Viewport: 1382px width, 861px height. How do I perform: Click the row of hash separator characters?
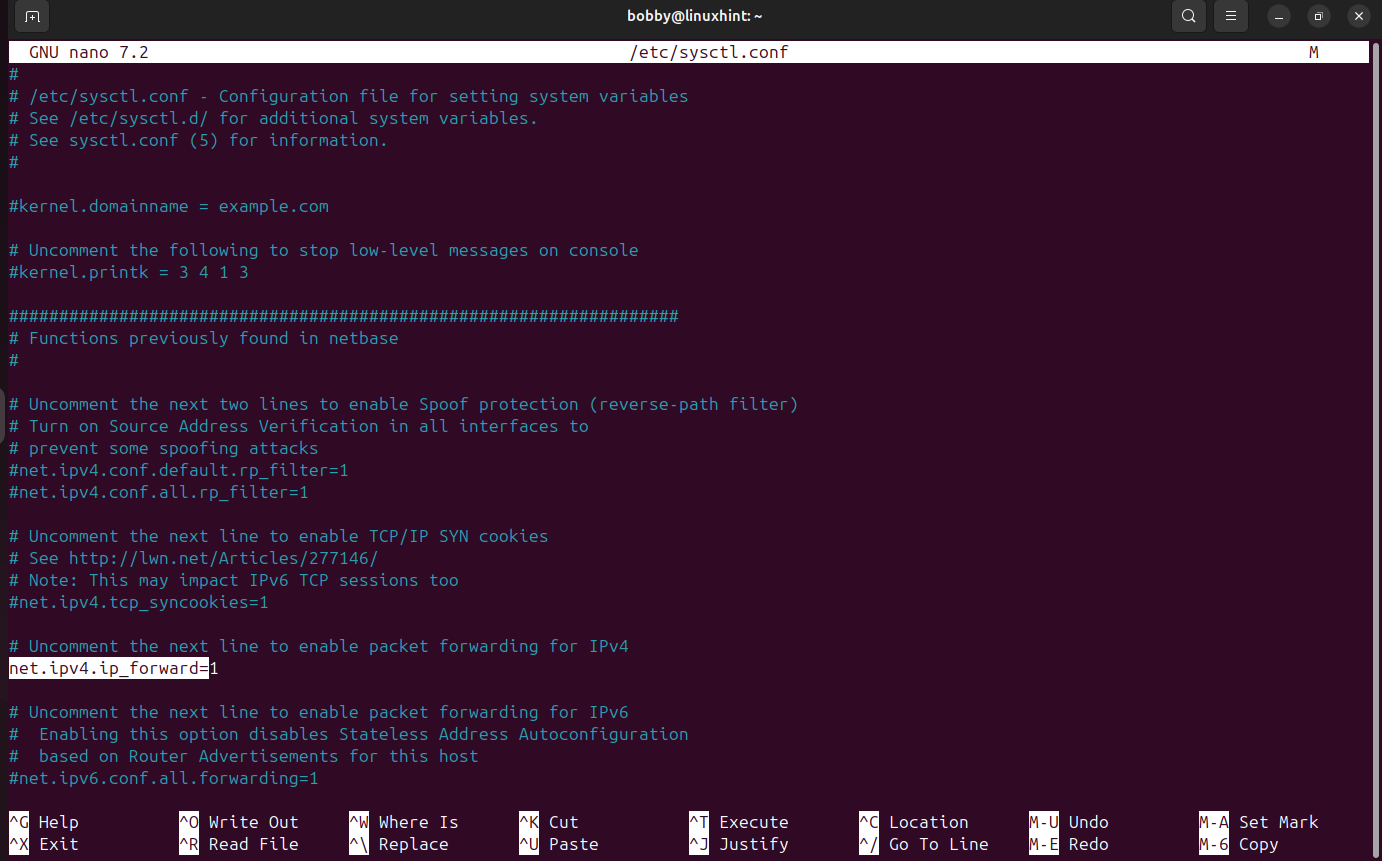click(344, 316)
